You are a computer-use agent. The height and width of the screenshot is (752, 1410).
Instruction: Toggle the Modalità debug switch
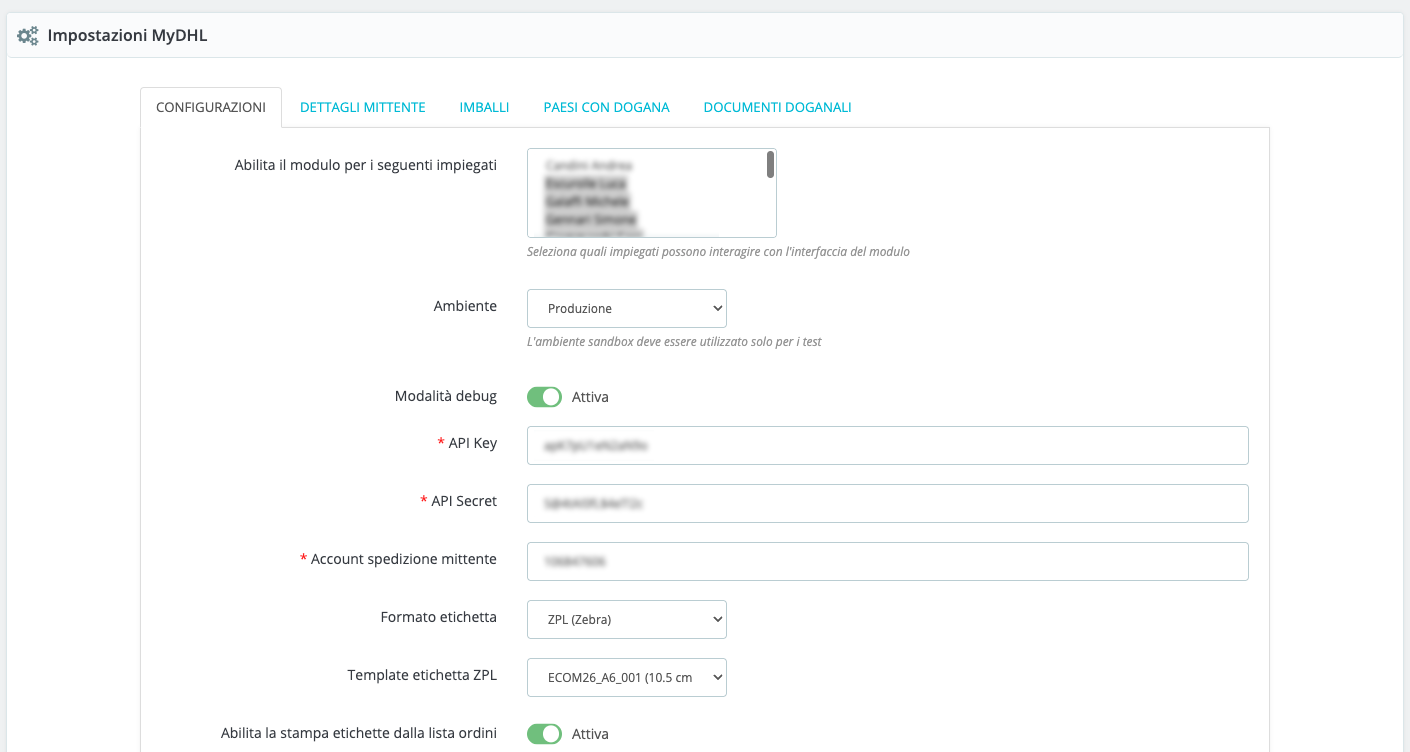coord(545,397)
